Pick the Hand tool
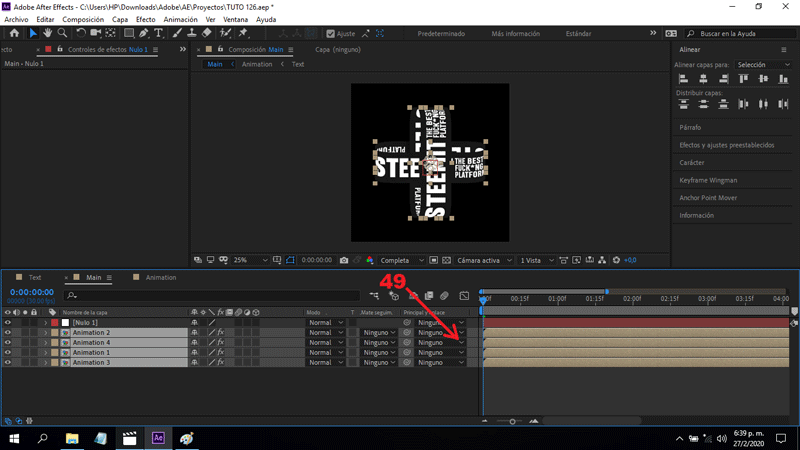 tap(47, 33)
